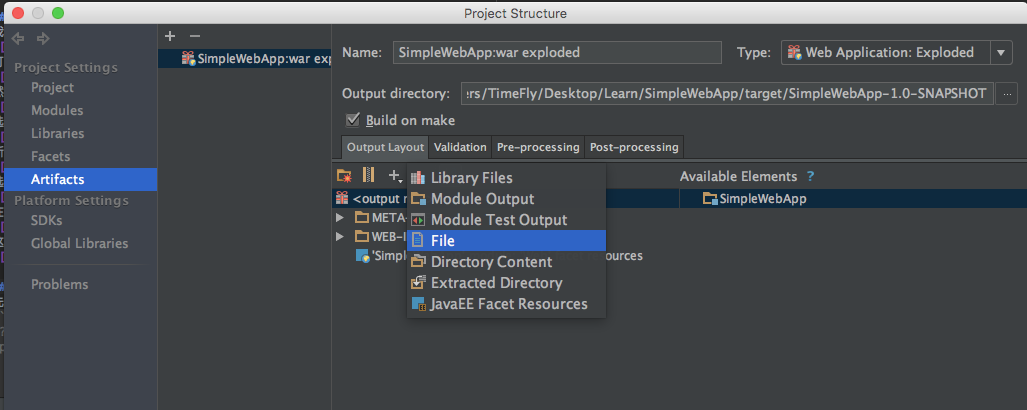Click the forward navigation arrow
This screenshot has height=410, width=1027.
(x=43, y=39)
